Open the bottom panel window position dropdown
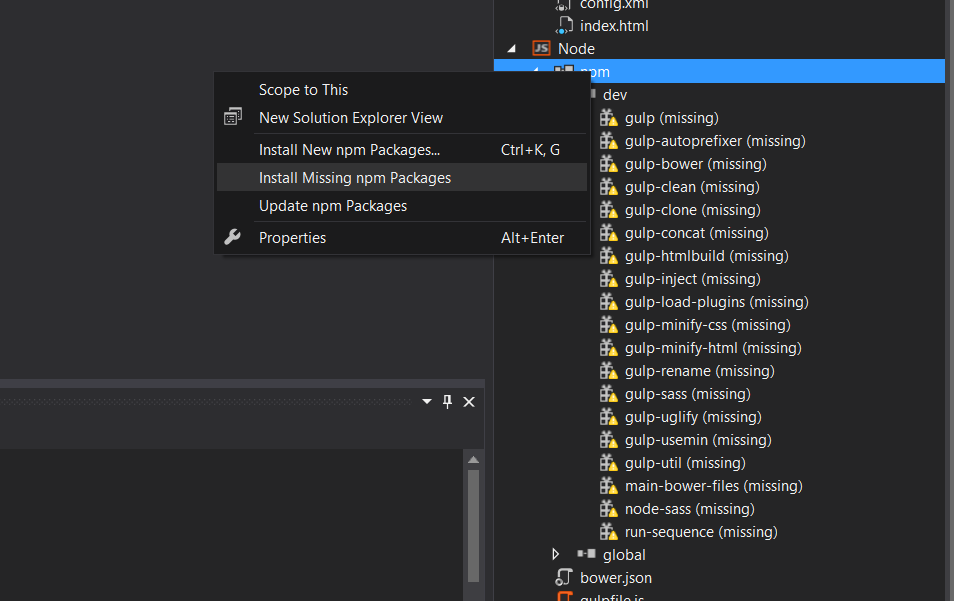954x601 pixels. [x=427, y=401]
